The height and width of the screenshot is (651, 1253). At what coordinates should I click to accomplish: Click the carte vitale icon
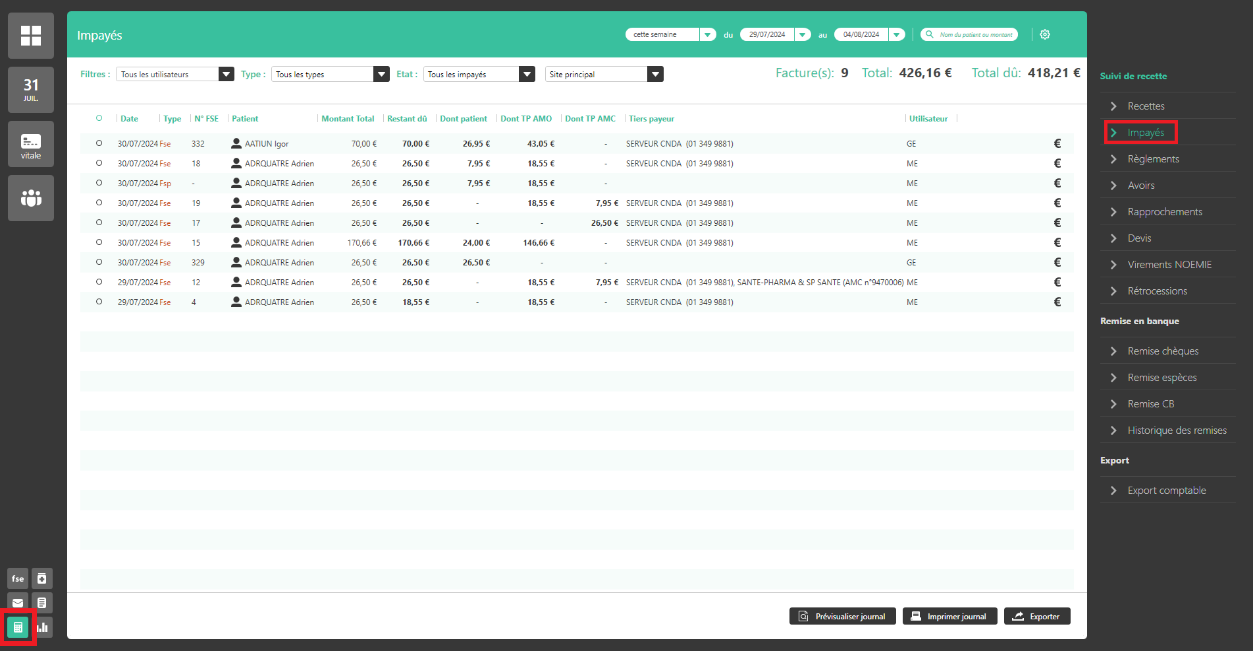tap(30, 144)
